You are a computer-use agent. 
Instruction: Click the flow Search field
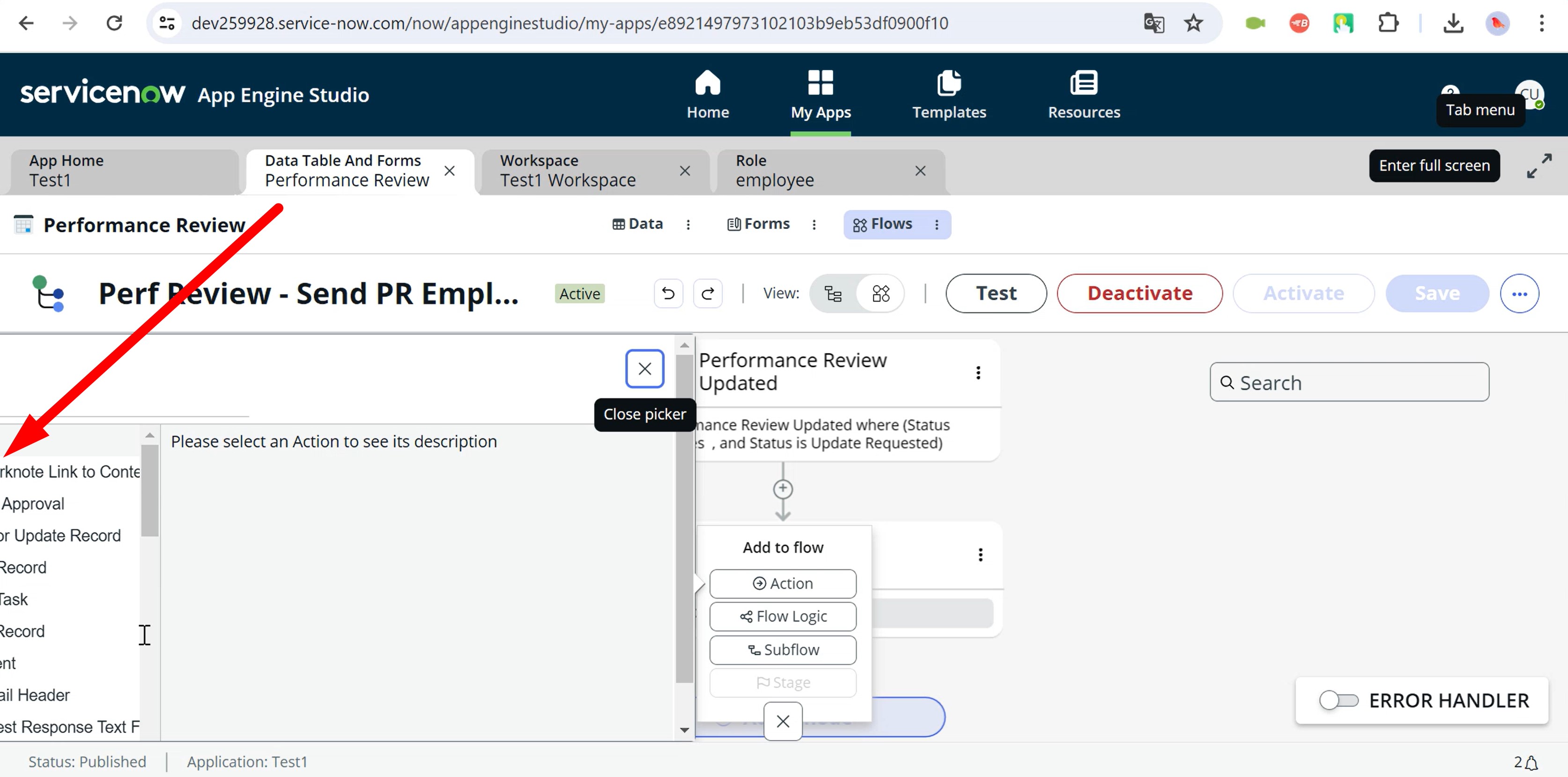tap(1349, 382)
